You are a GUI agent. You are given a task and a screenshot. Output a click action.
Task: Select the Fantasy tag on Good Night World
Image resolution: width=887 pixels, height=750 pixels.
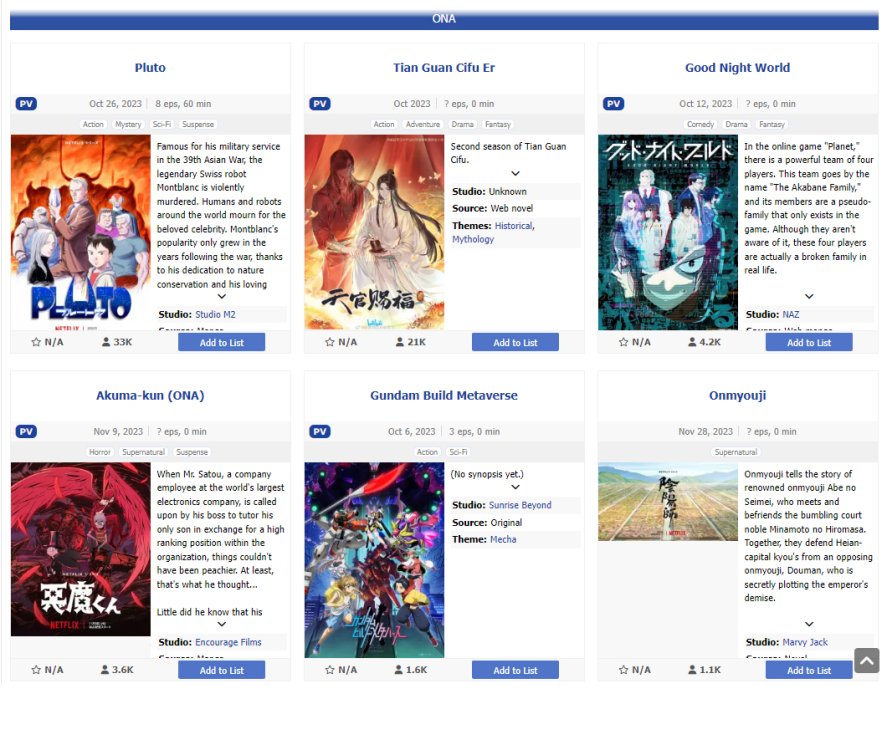(x=772, y=124)
